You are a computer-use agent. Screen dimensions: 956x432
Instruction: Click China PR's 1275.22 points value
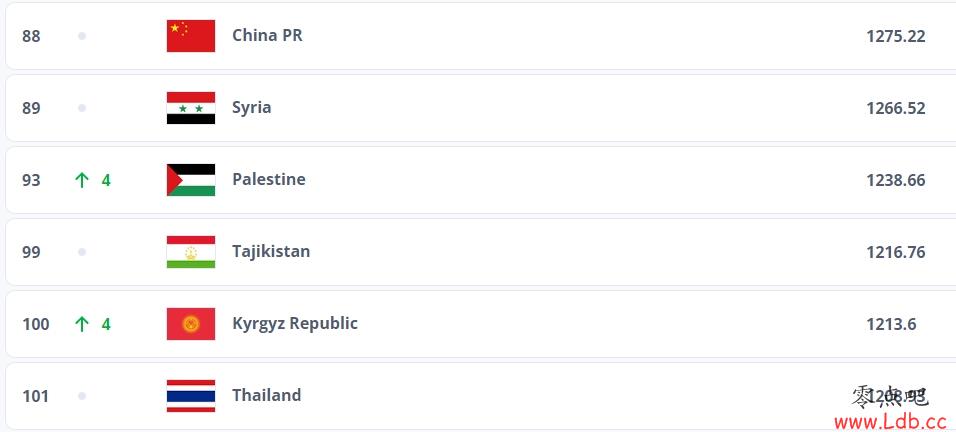click(896, 36)
